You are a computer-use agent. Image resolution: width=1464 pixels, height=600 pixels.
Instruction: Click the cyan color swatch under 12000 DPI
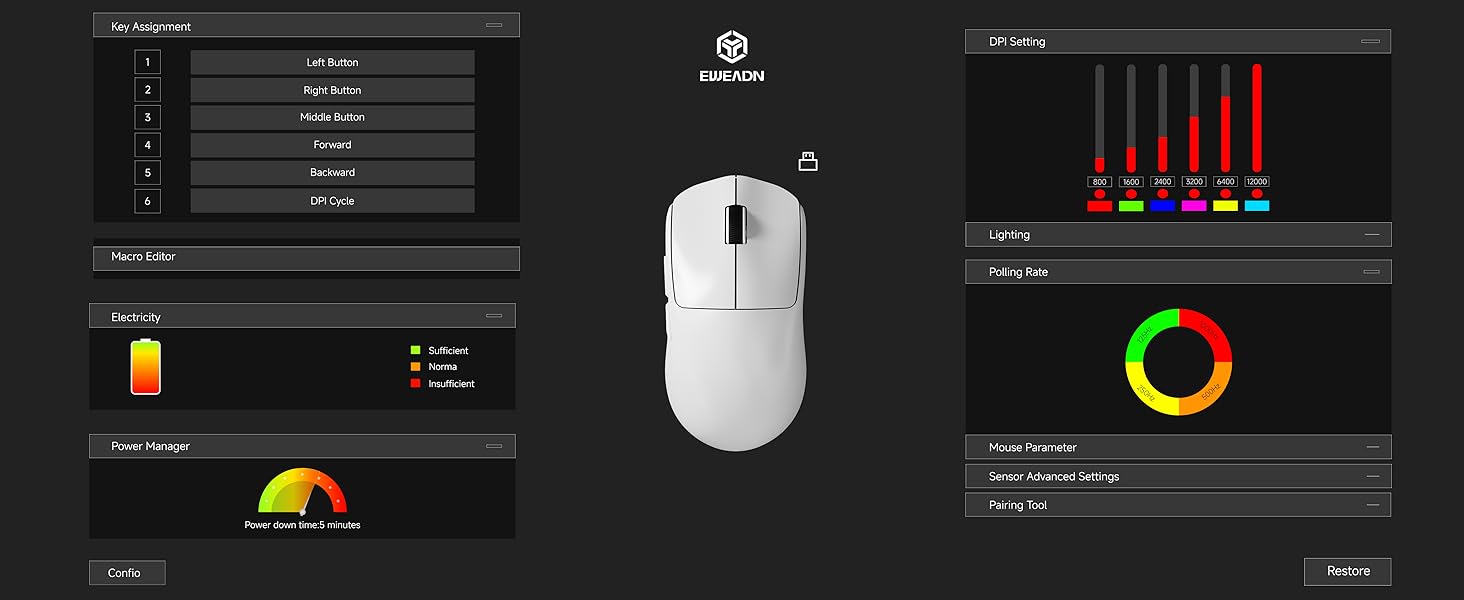click(x=1256, y=205)
